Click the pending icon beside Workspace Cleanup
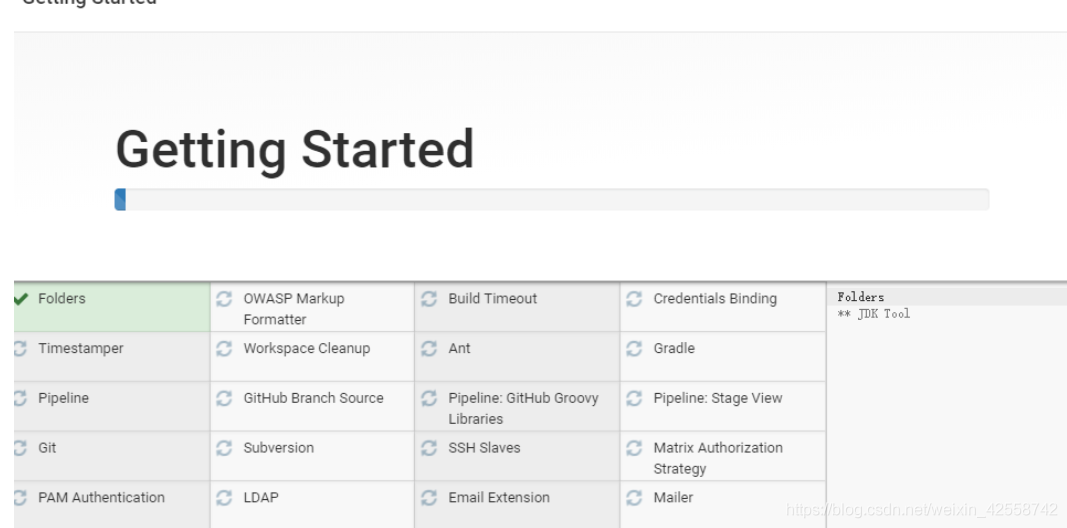This screenshot has width=1067, height=528. tap(224, 348)
